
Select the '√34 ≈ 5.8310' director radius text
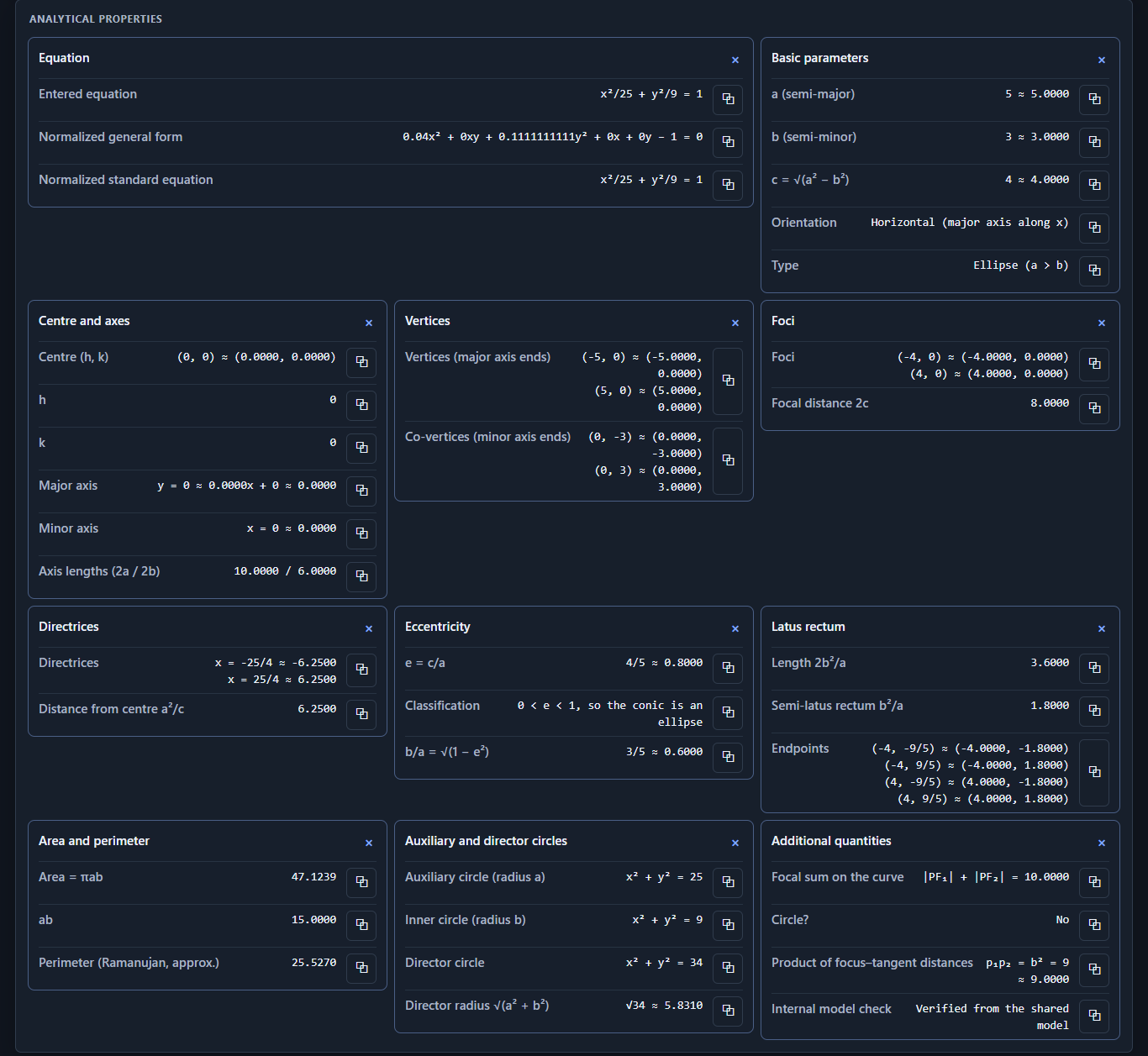point(664,1006)
